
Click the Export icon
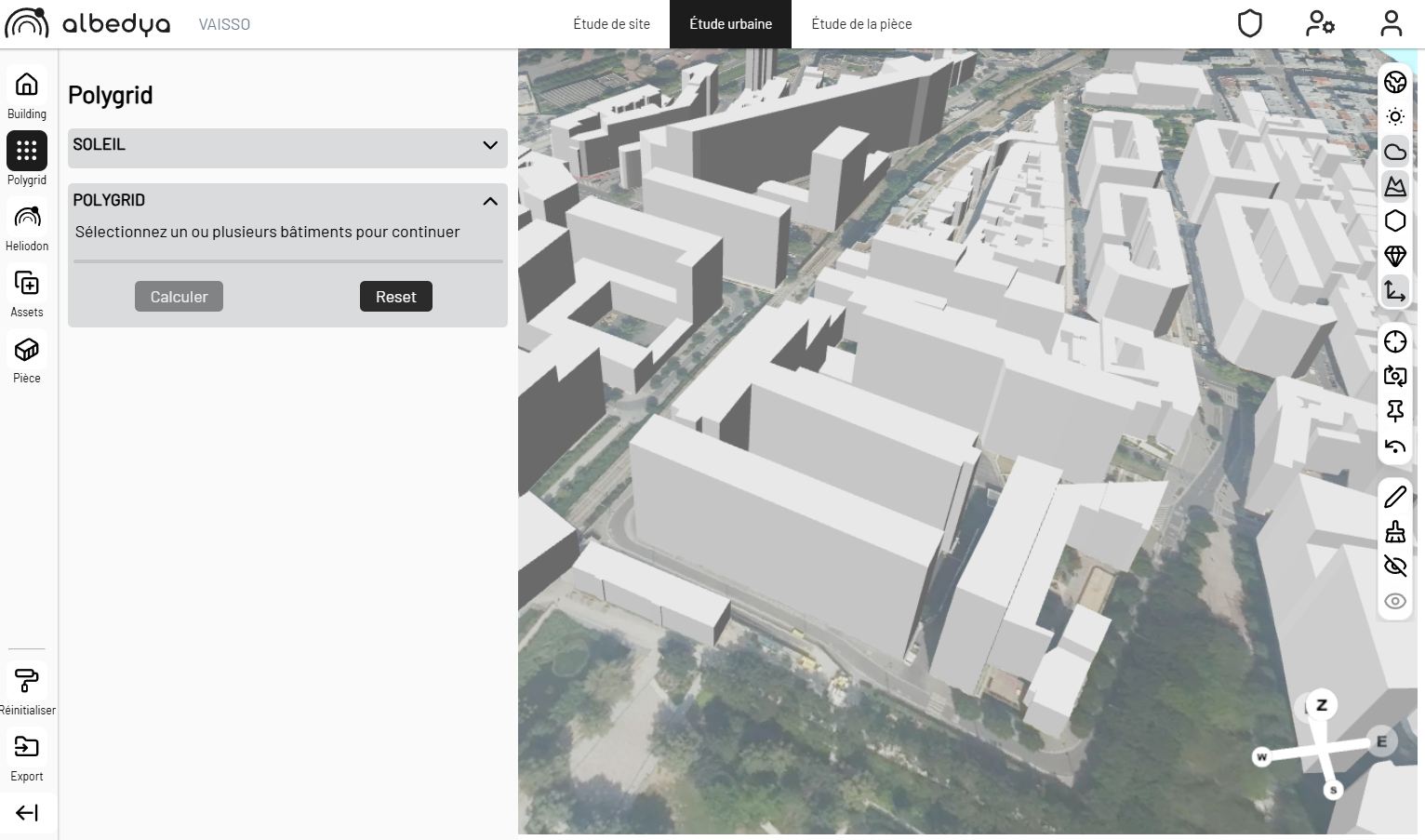[27, 747]
